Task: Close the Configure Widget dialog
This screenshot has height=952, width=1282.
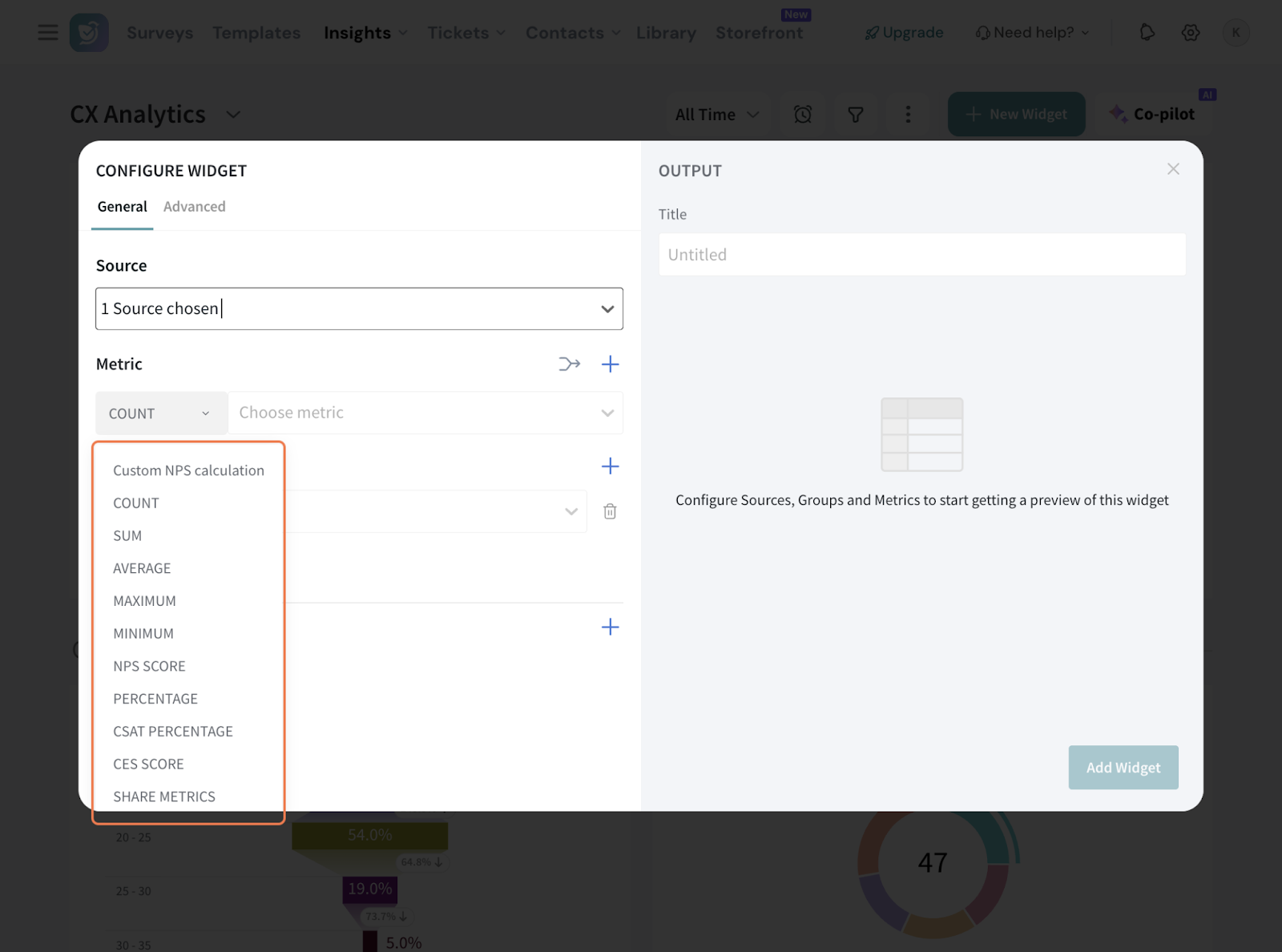Action: pyautogui.click(x=1173, y=169)
